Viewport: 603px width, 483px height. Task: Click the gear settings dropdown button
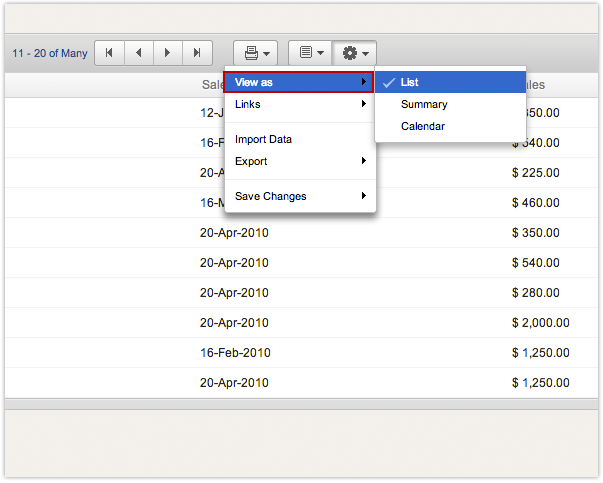pyautogui.click(x=356, y=52)
